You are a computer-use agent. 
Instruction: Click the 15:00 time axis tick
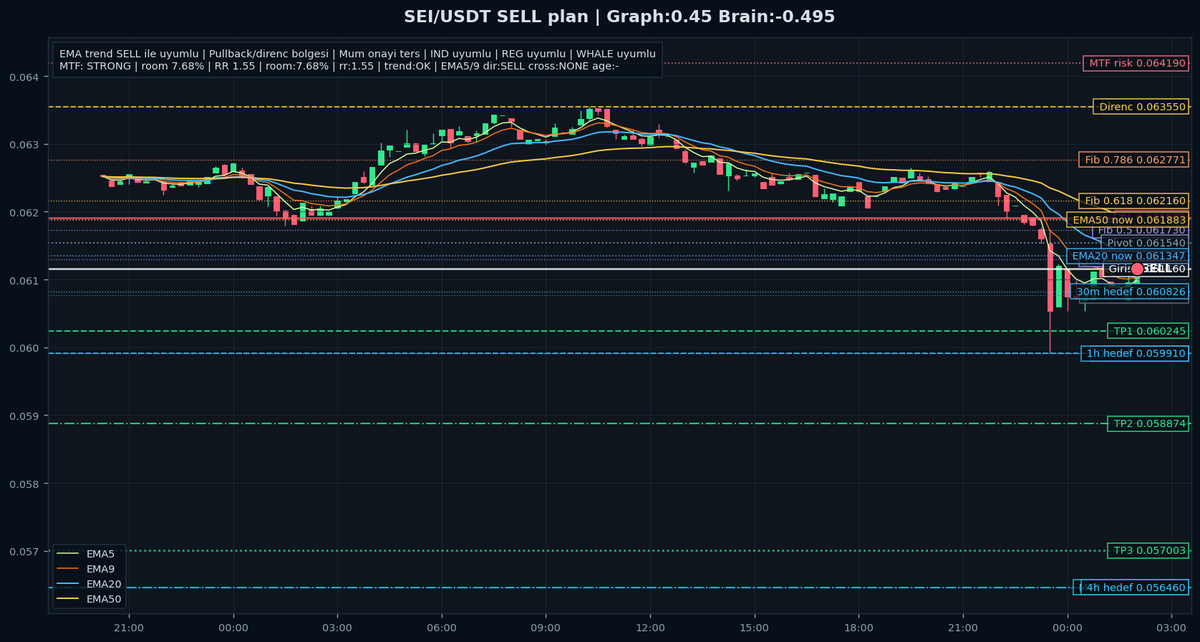(754, 627)
